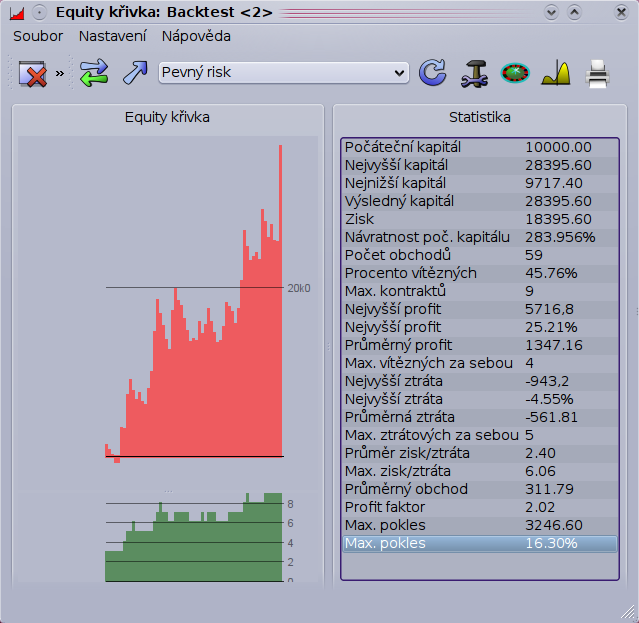Viewport: 639px width, 623px height.
Task: Click the green contracts count chart
Action: click(194, 537)
